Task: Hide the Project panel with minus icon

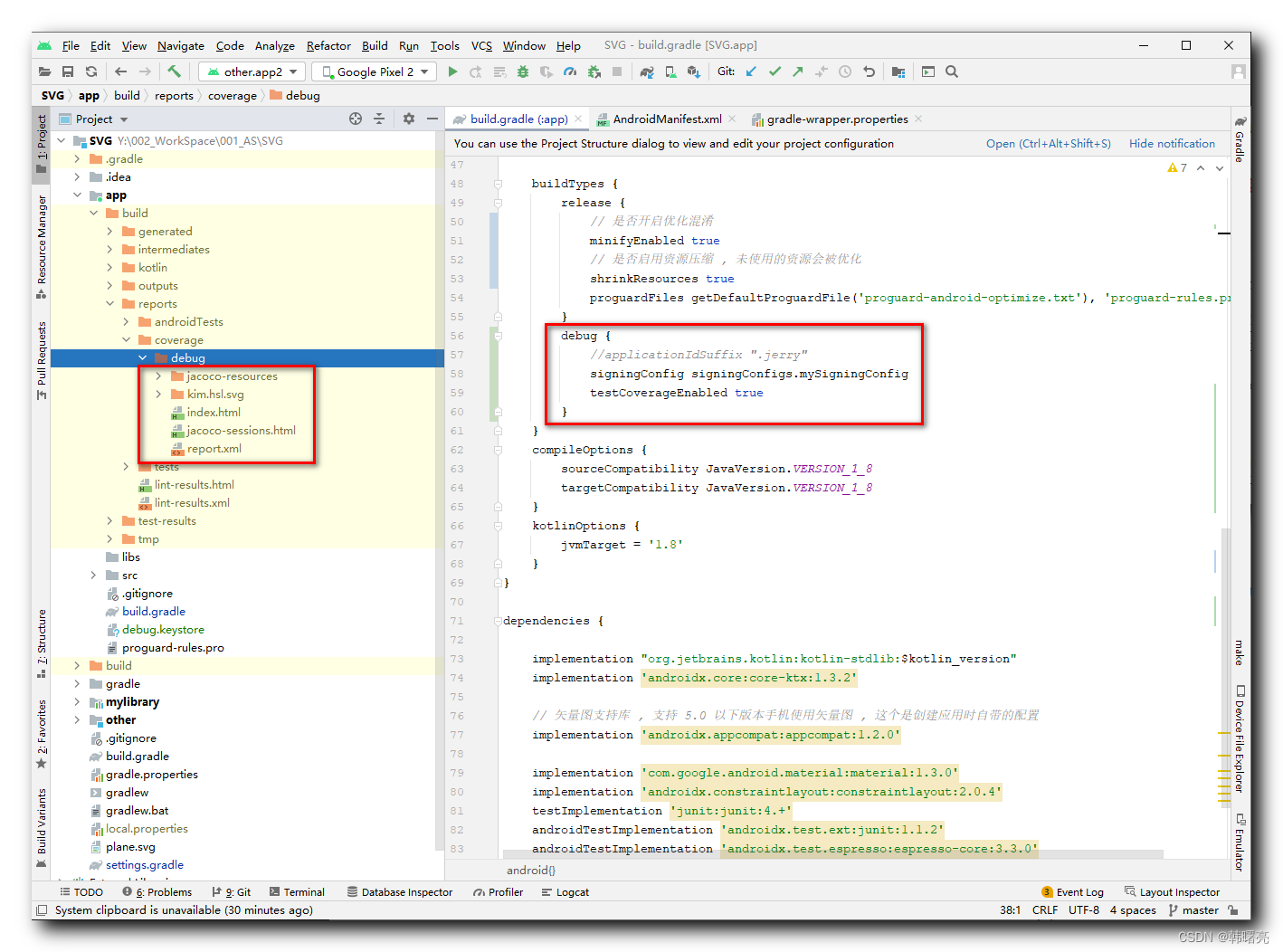Action: [x=432, y=119]
